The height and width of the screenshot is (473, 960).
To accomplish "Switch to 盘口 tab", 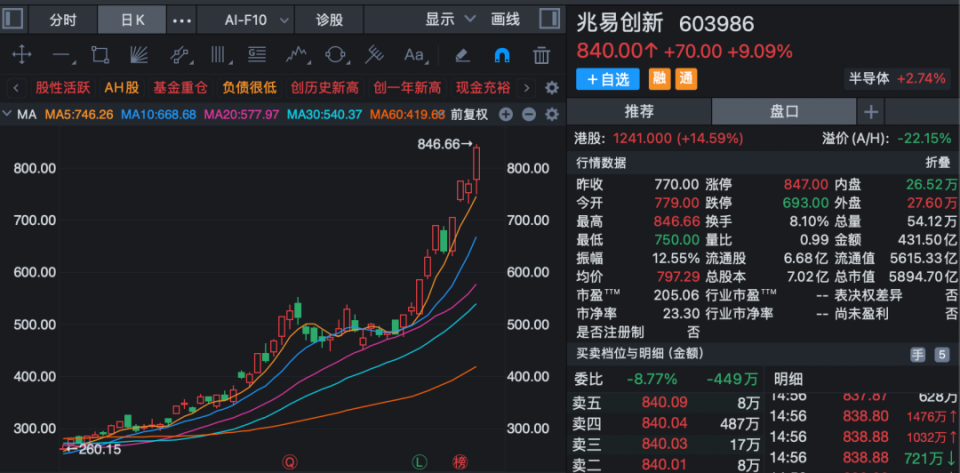I will tap(784, 112).
